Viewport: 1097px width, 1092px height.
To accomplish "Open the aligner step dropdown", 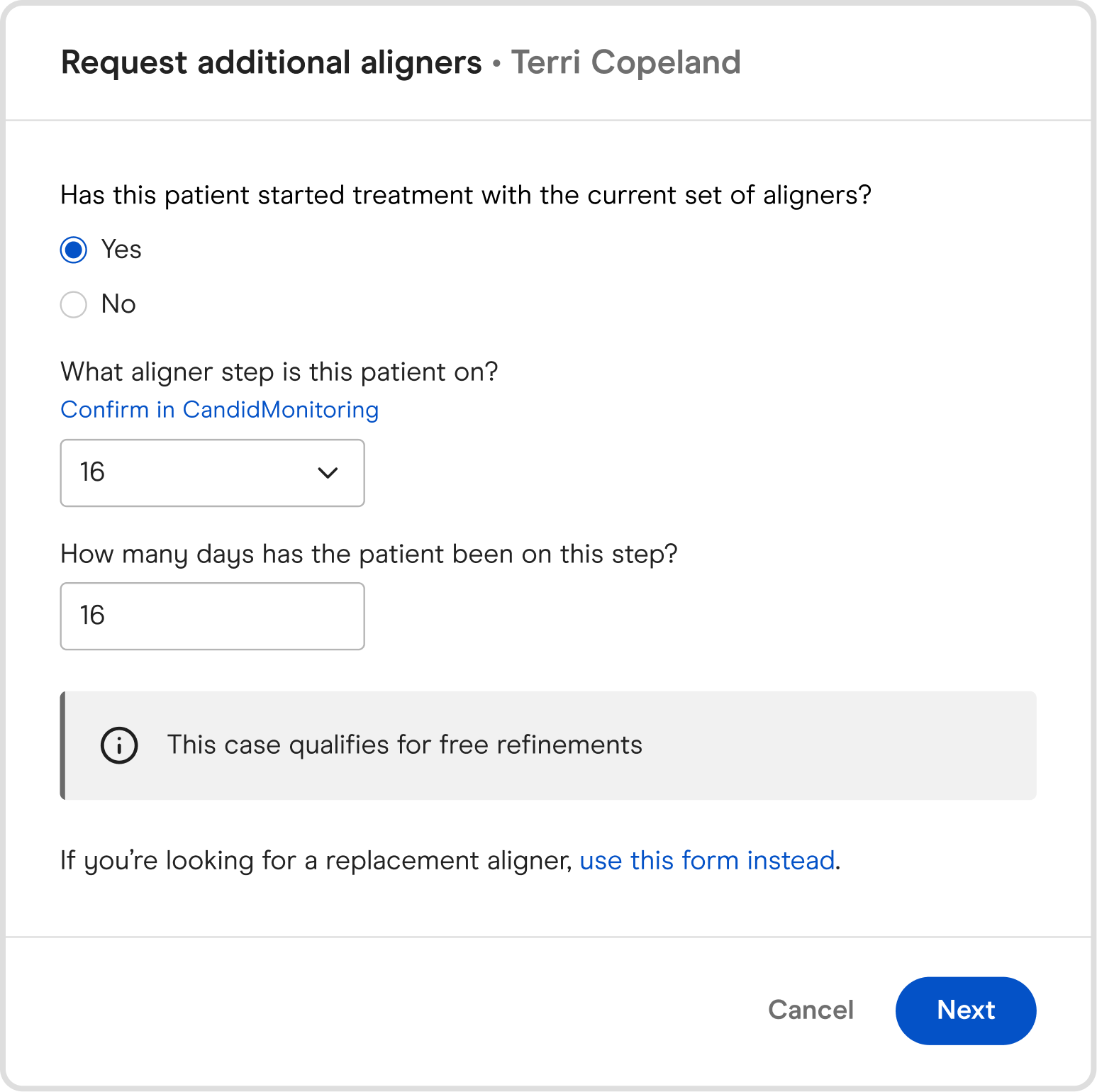I will tap(212, 473).
